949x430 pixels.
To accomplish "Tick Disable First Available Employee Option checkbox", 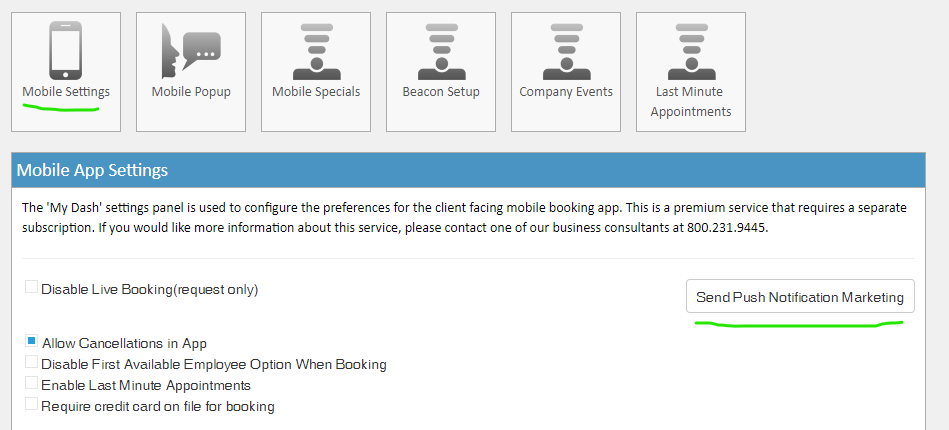I will click(31, 362).
